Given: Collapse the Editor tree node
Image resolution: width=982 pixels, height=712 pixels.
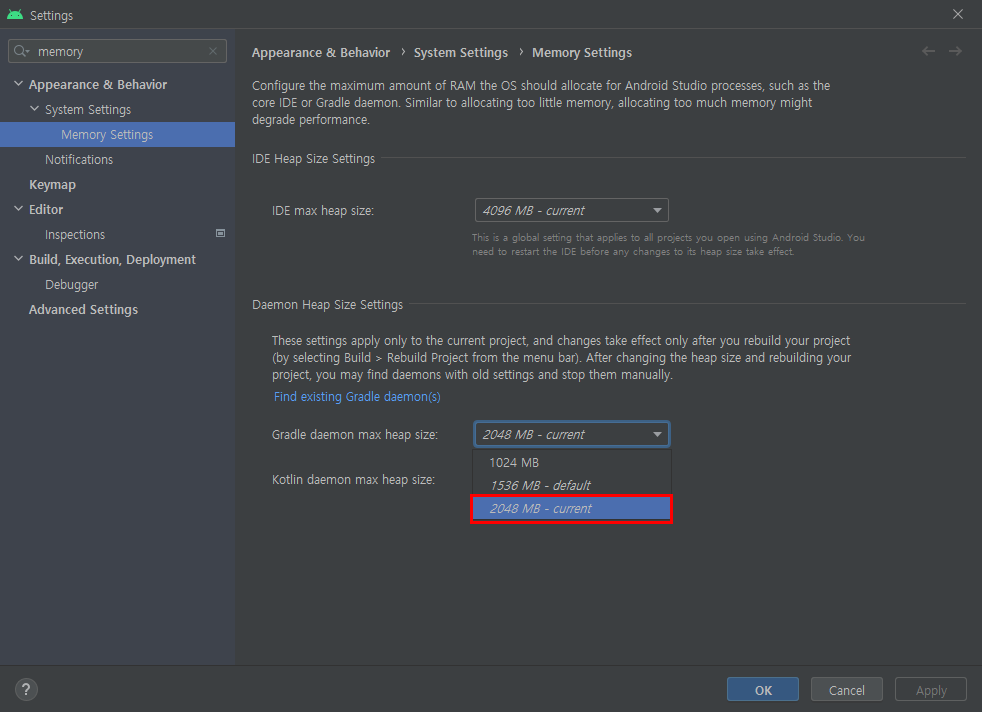Looking at the screenshot, I should 18,209.
